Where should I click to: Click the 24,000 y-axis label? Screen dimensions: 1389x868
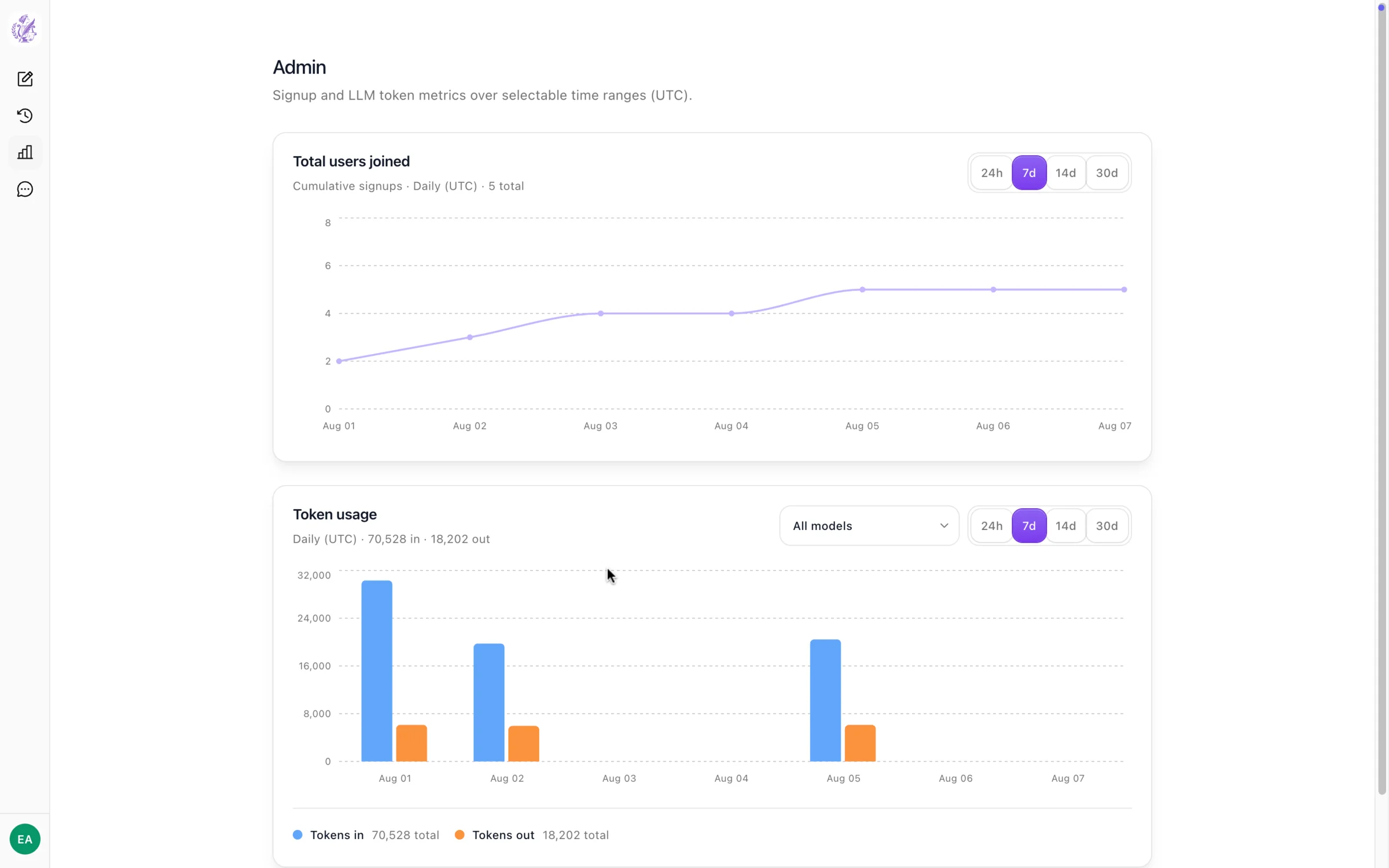tap(314, 618)
